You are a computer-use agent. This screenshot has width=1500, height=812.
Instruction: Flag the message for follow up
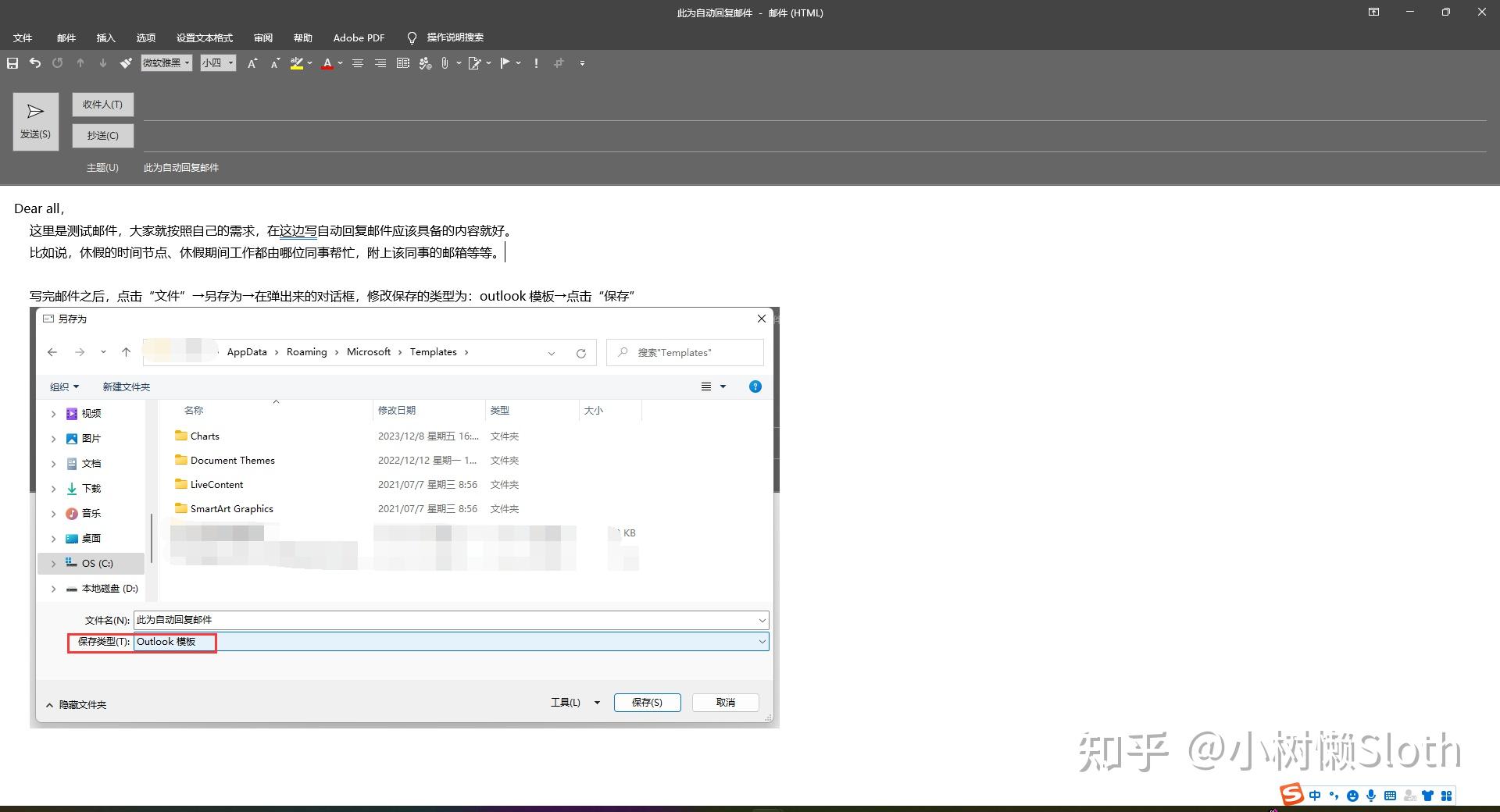pos(505,63)
